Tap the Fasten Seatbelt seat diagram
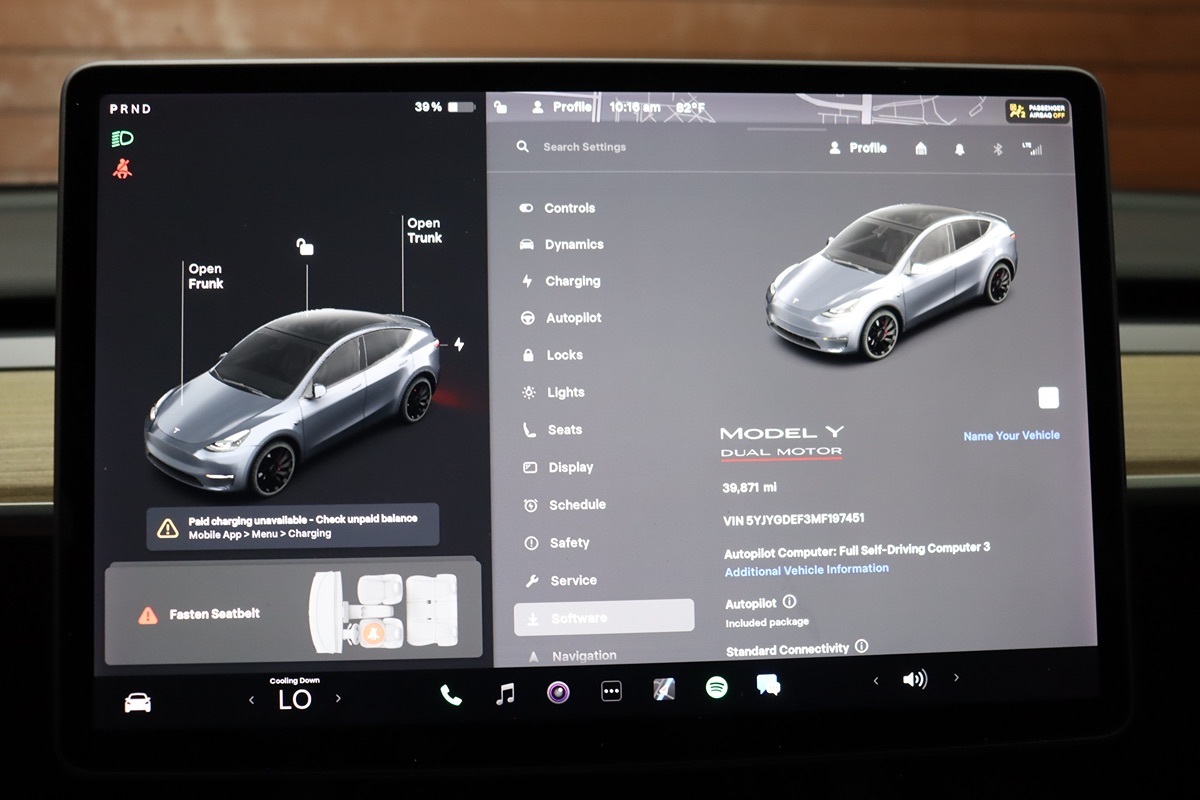1200x800 pixels. (x=382, y=610)
